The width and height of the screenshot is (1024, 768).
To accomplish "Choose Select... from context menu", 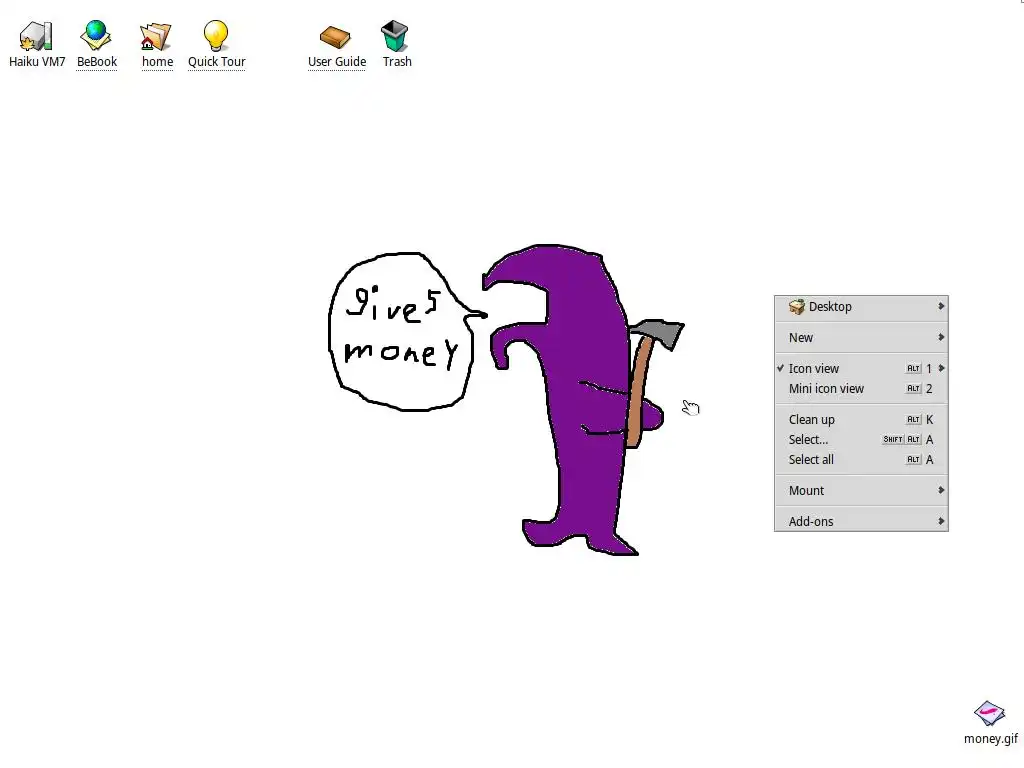I will 861,440.
